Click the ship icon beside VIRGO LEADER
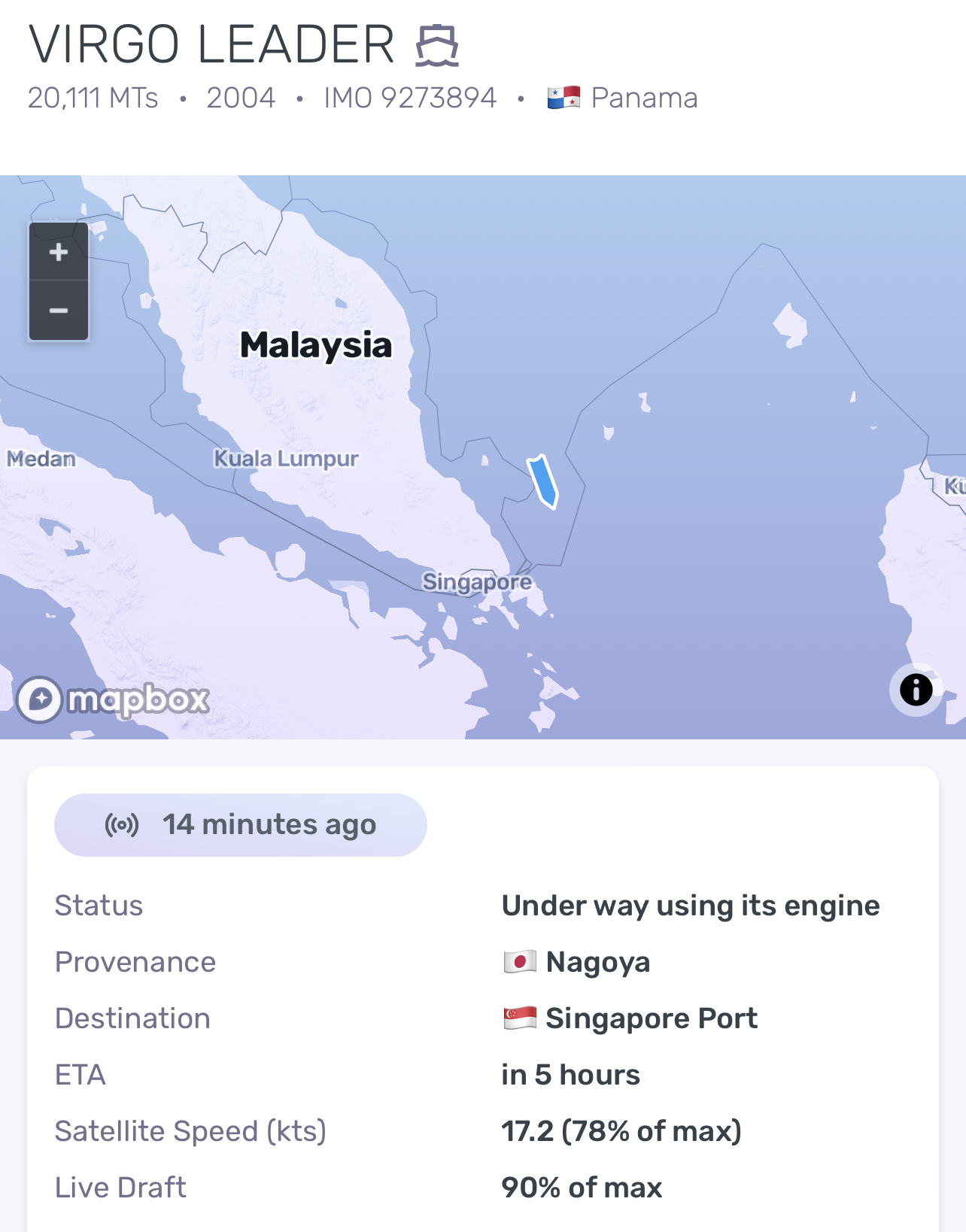This screenshot has width=966, height=1232. point(437,45)
